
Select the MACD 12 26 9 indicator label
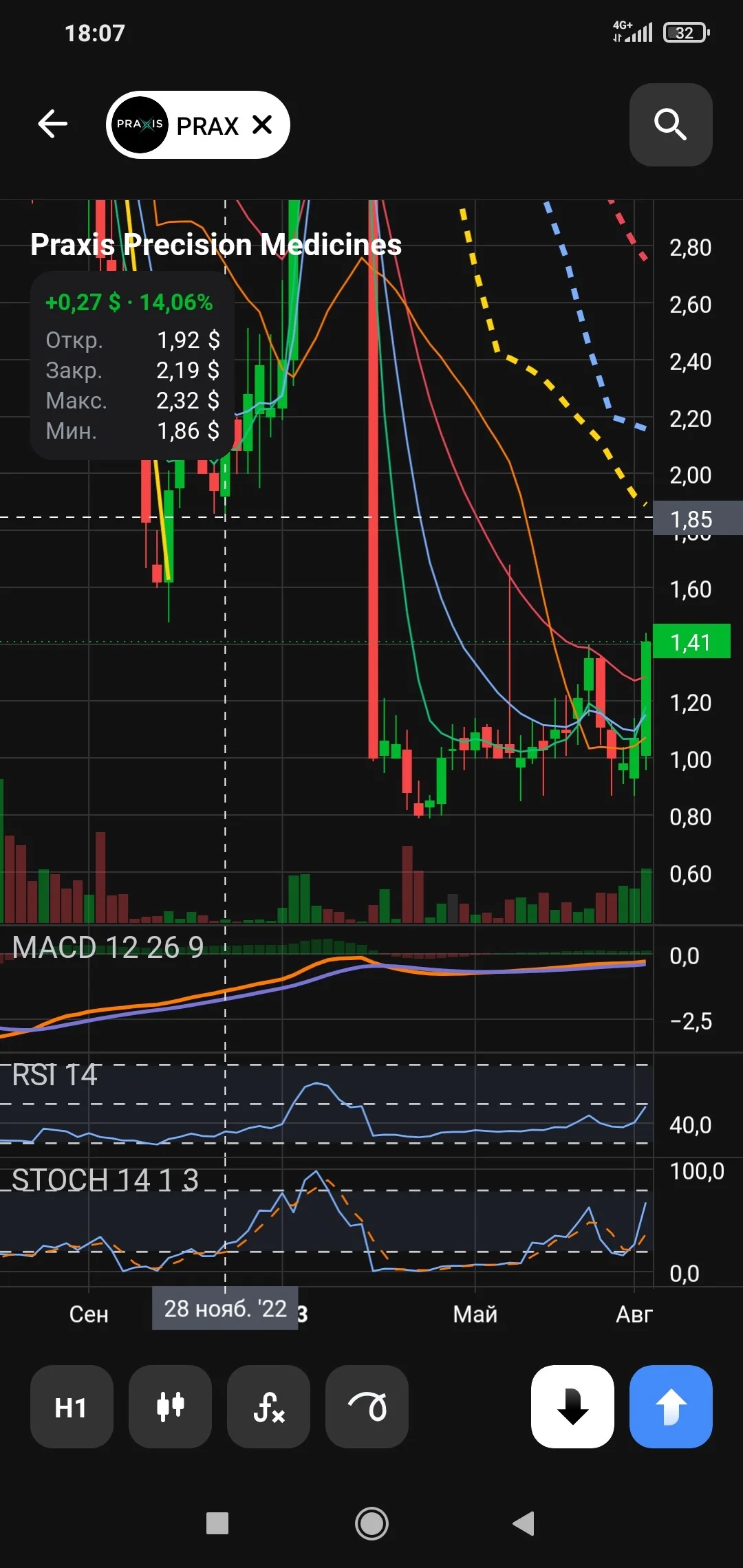tap(108, 948)
